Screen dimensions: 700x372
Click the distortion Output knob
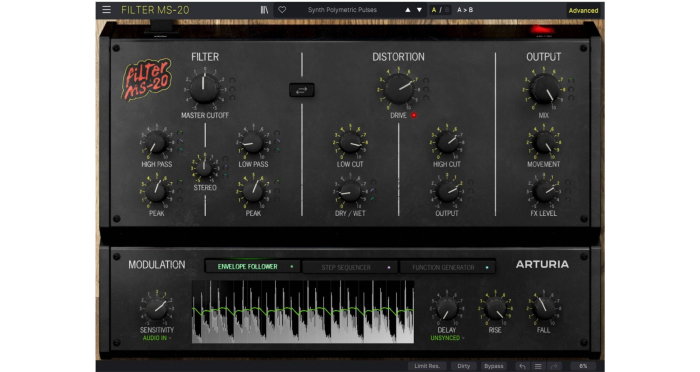pos(447,192)
